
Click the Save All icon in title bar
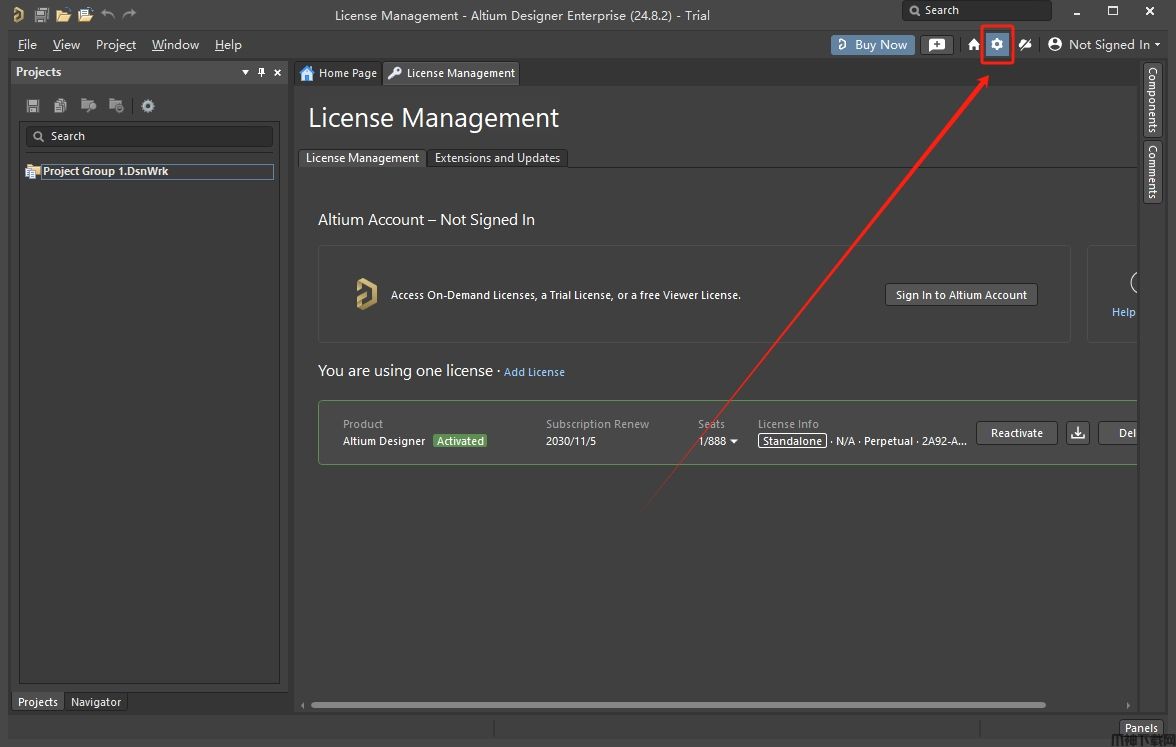(x=41, y=15)
